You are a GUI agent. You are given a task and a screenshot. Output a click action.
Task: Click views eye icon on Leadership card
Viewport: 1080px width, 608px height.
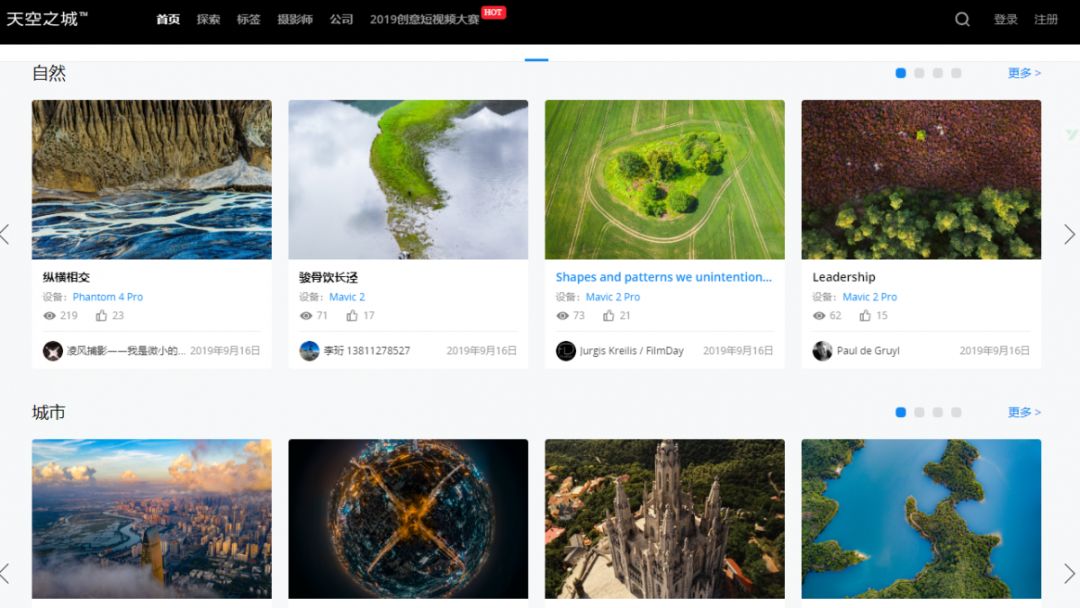click(x=819, y=316)
